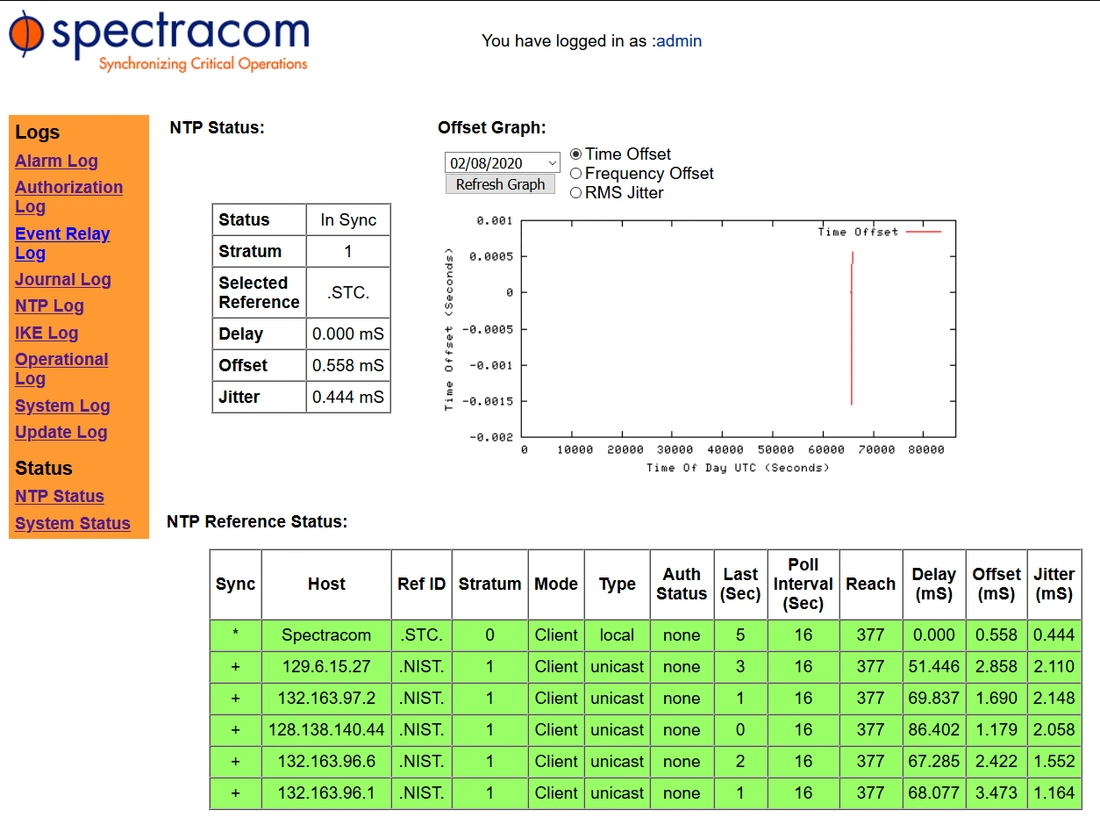Image resolution: width=1100 pixels, height=832 pixels.
Task: Click the 'Reach' column header
Action: 871,584
